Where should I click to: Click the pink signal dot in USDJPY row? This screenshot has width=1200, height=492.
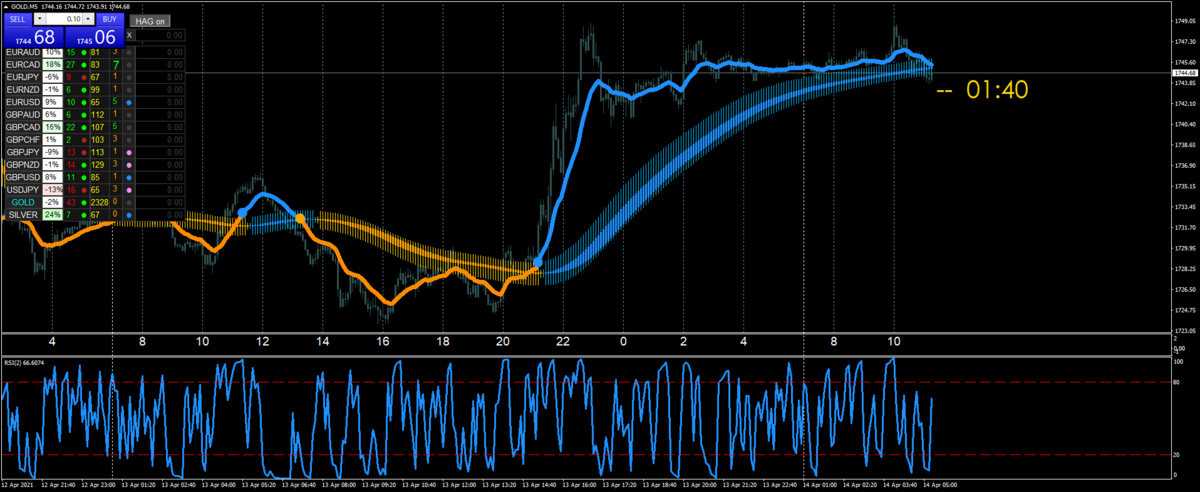(x=129, y=189)
